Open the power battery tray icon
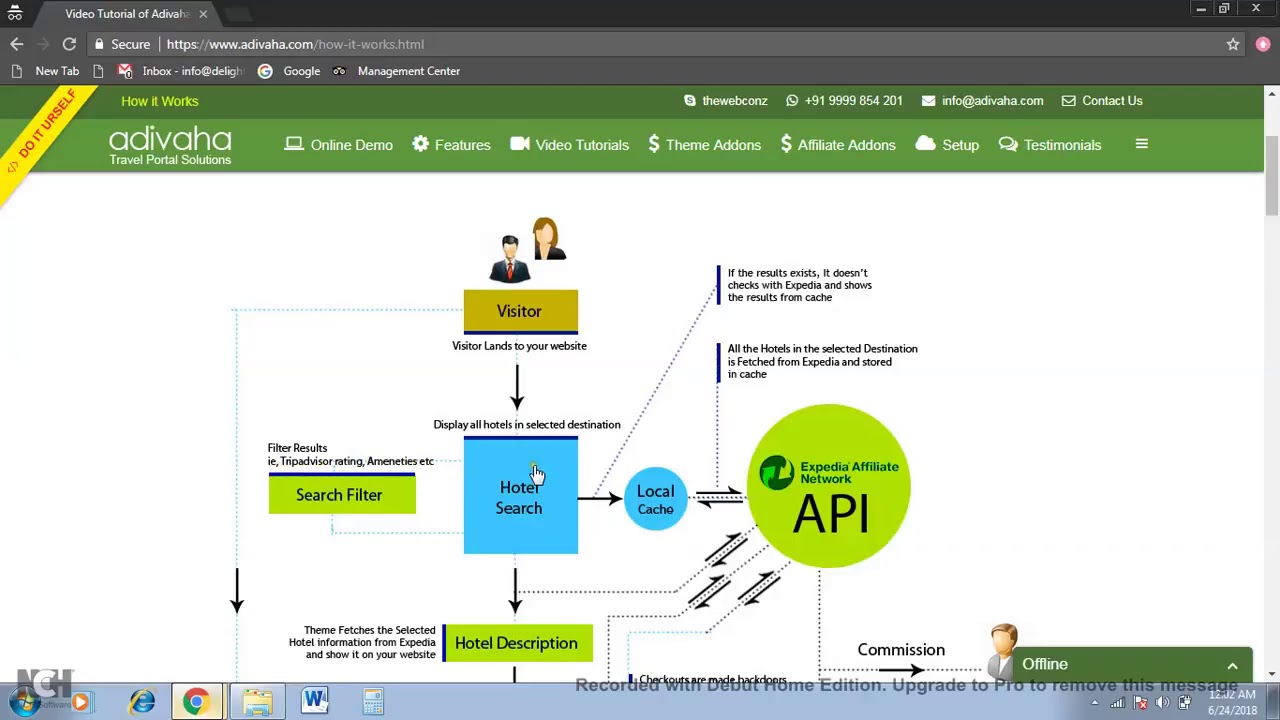The image size is (1280, 720). [1184, 702]
